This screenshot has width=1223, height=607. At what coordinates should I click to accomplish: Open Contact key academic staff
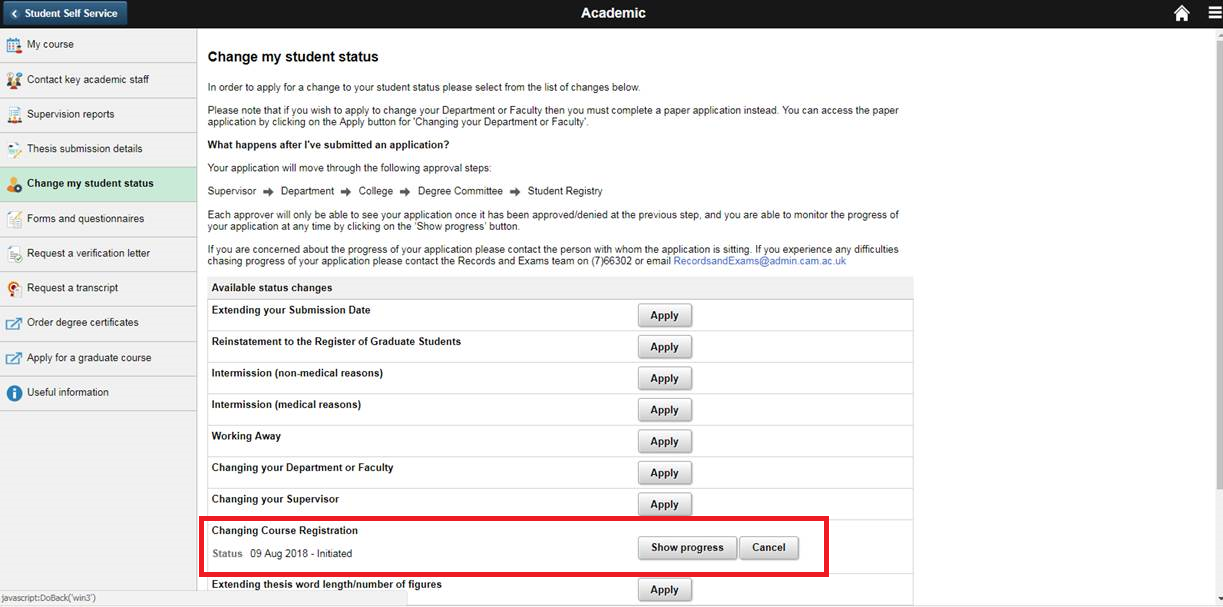[98, 80]
